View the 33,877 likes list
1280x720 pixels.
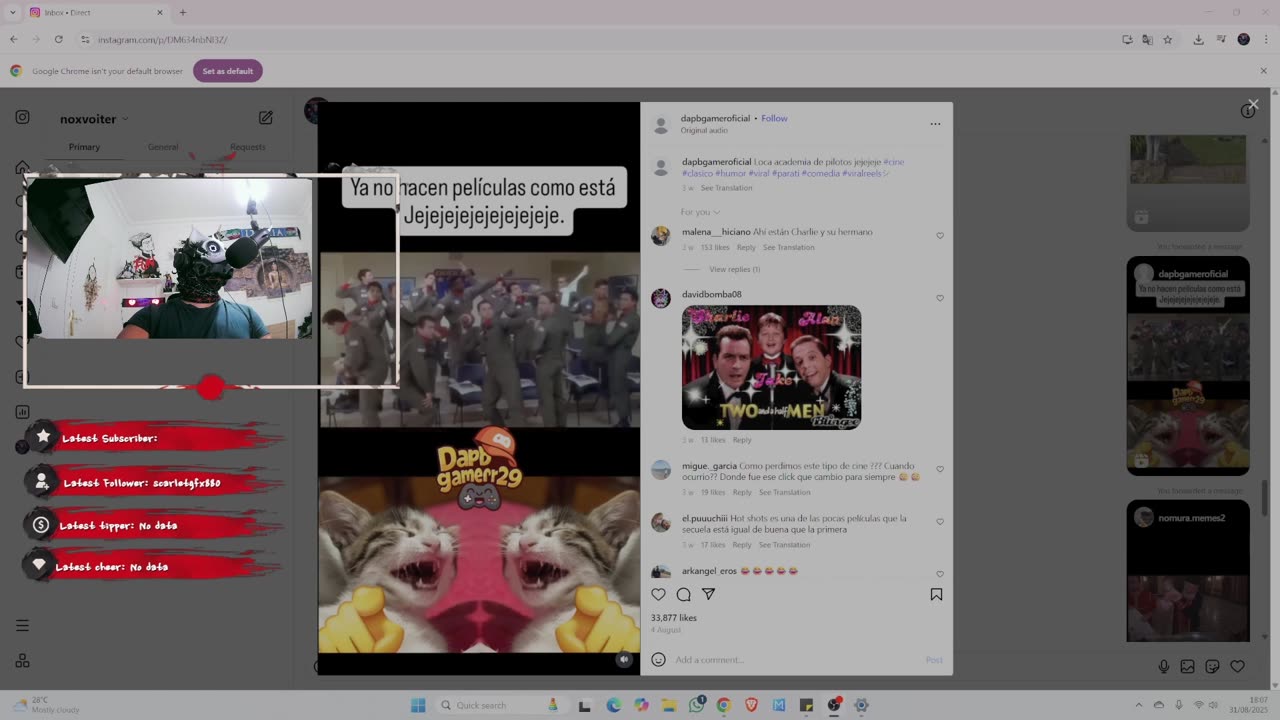pyautogui.click(x=674, y=618)
